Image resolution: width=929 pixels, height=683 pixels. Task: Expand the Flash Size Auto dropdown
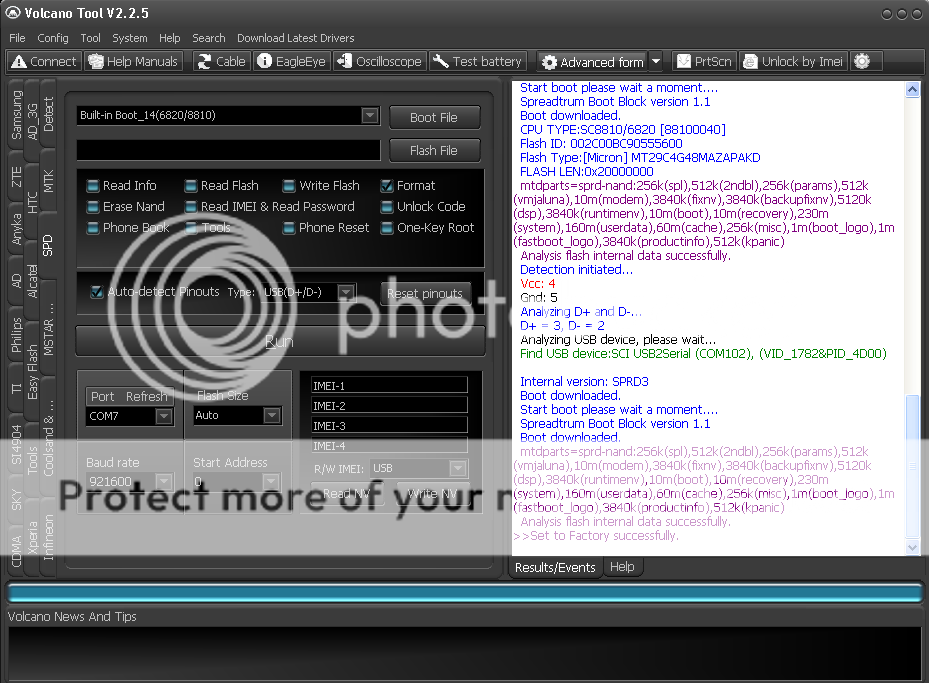click(272, 415)
